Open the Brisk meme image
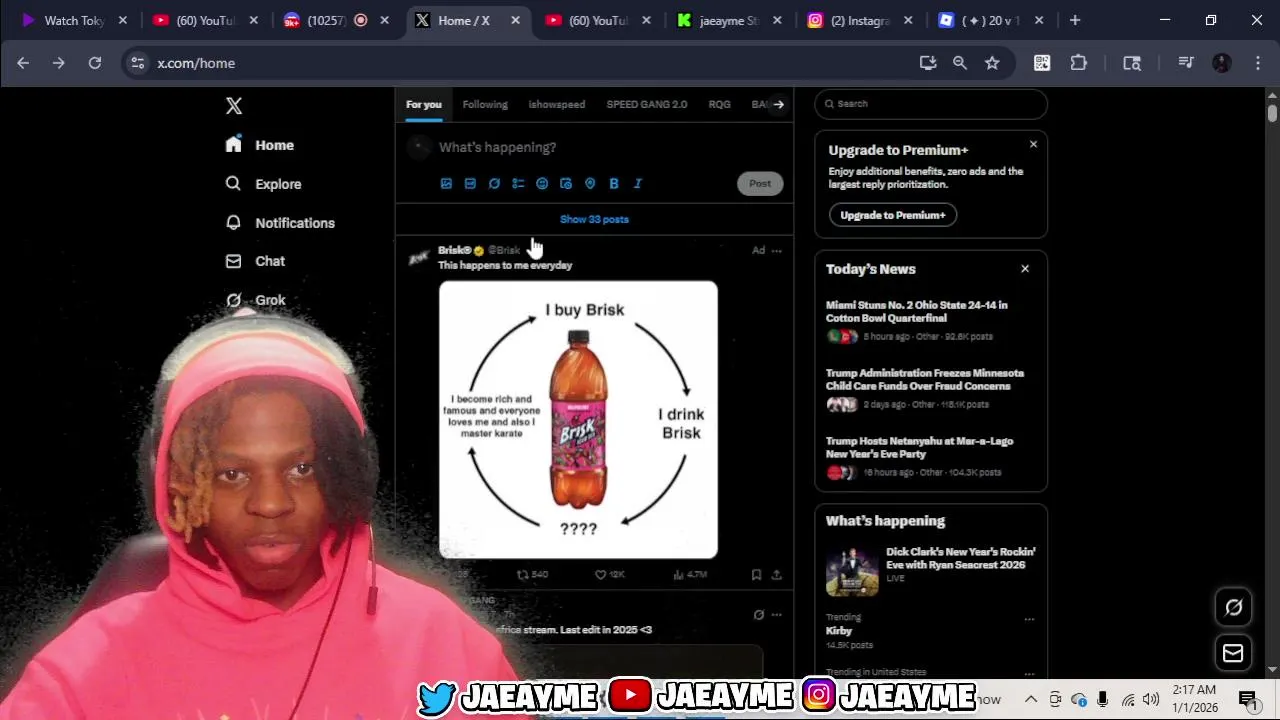The image size is (1280, 720). (578, 420)
